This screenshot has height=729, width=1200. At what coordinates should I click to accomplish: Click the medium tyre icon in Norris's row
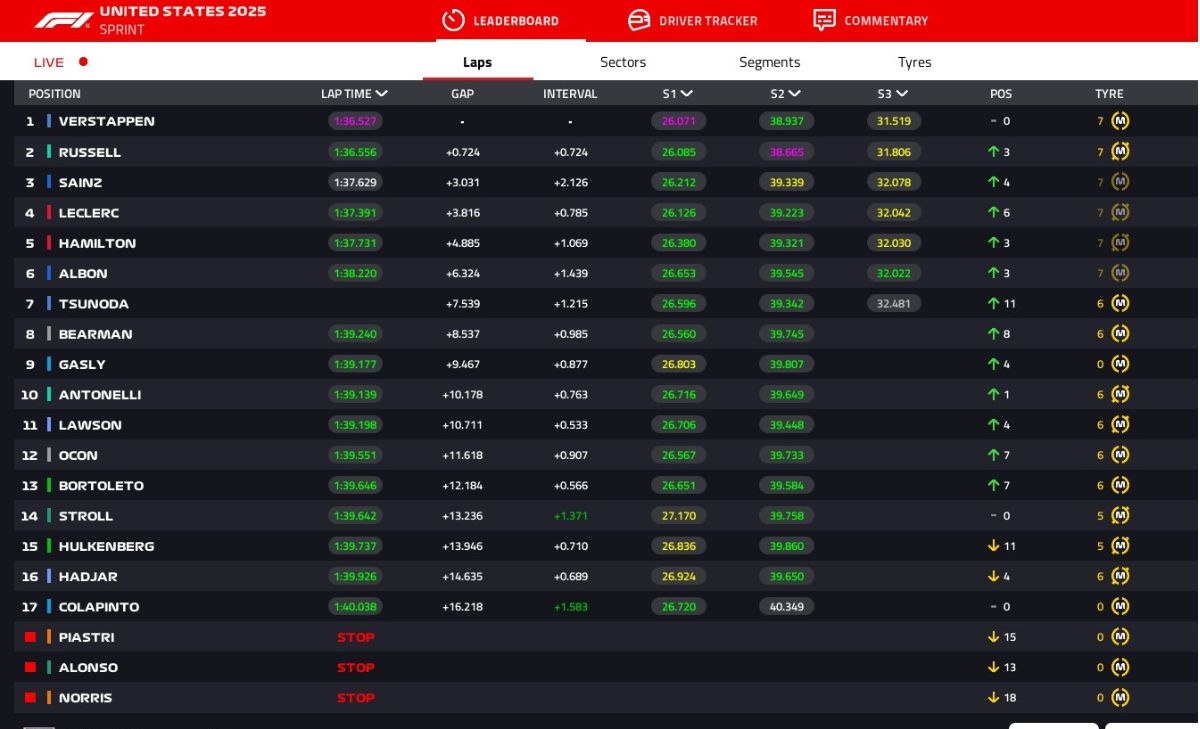pos(1120,698)
